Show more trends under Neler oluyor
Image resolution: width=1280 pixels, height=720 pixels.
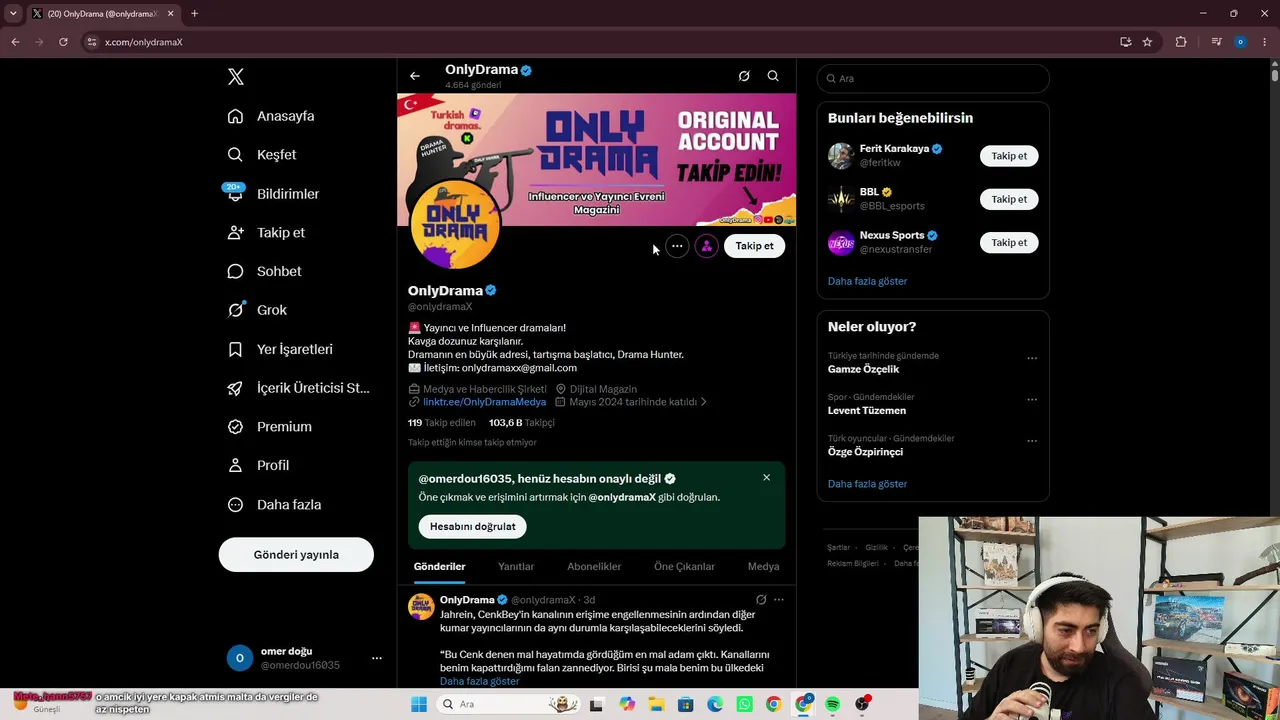[x=867, y=484]
